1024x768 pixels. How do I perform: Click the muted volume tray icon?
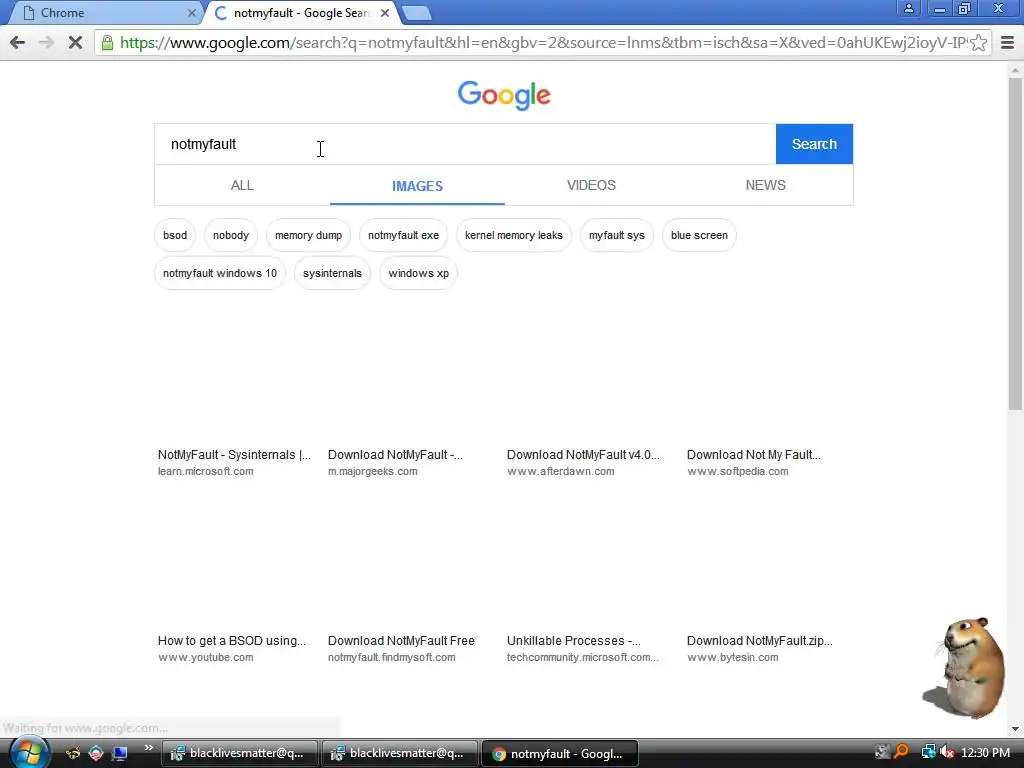[946, 752]
